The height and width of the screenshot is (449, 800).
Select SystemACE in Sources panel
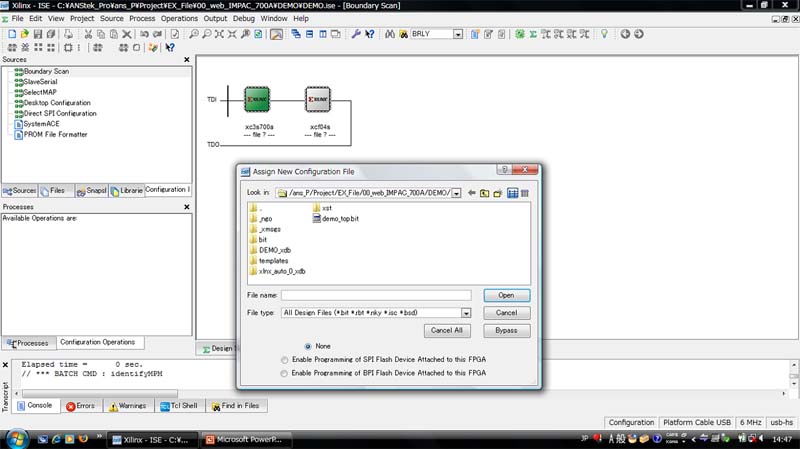37,124
